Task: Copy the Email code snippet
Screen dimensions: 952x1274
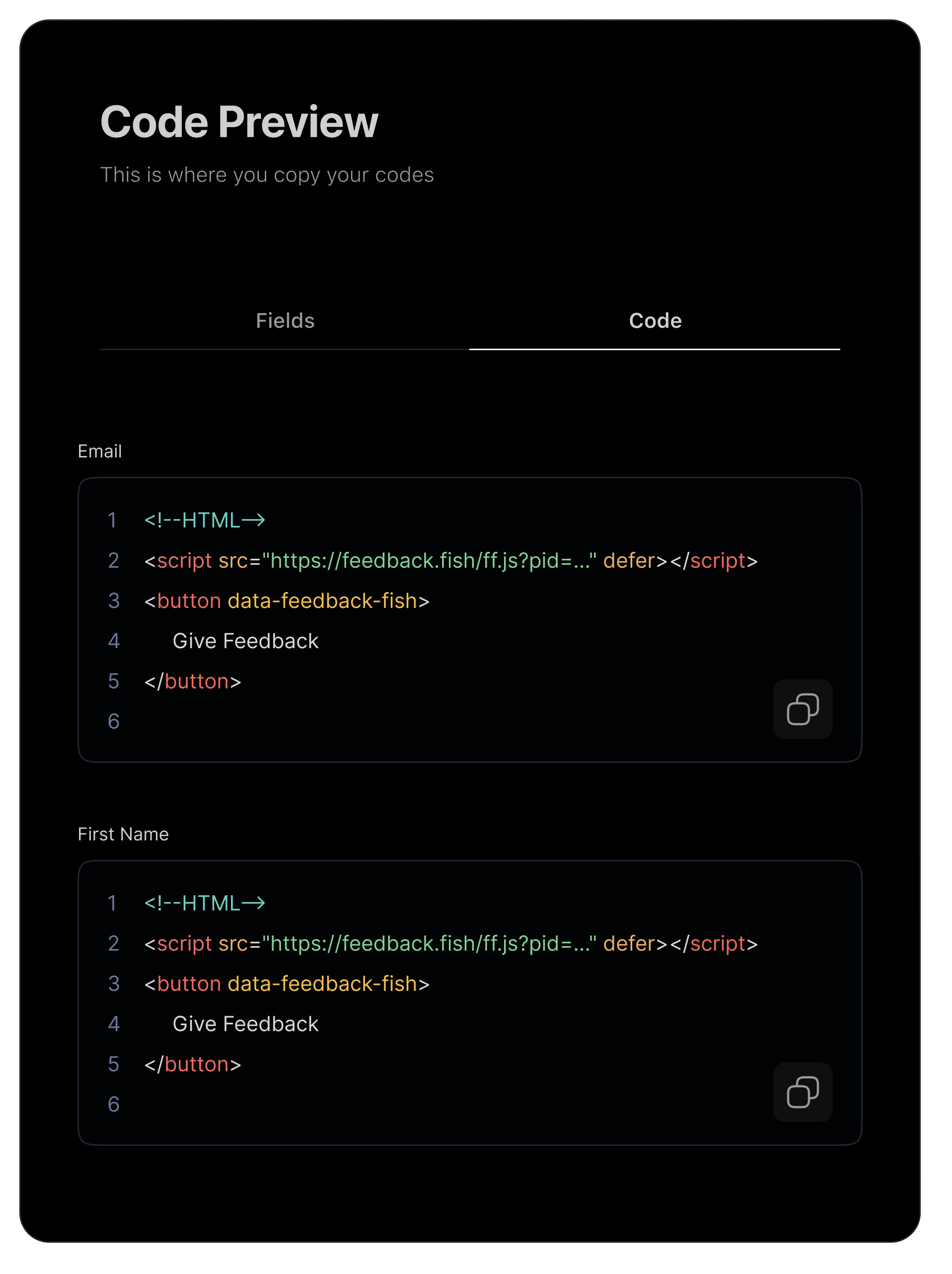Action: point(802,709)
